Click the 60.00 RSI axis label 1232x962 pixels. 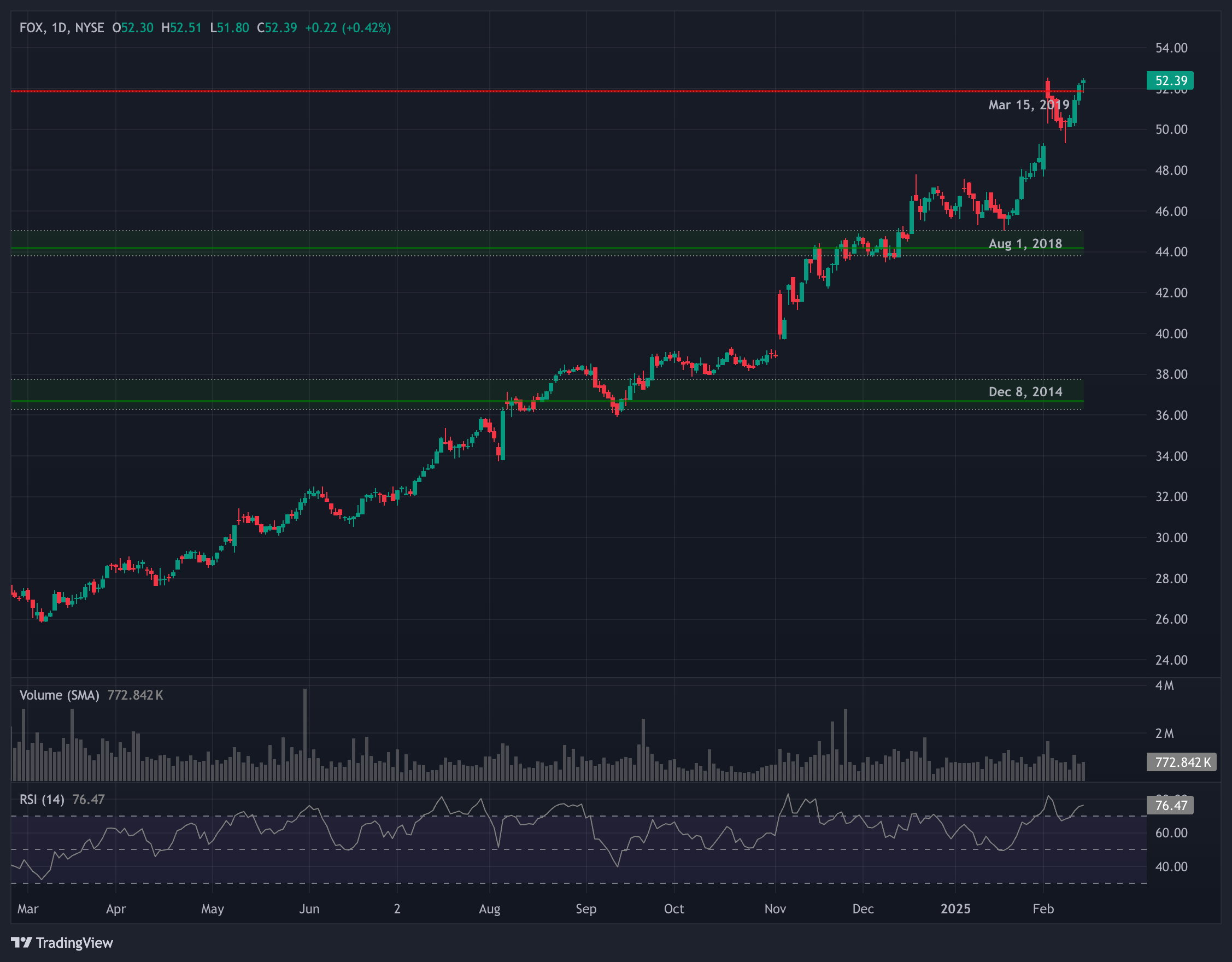click(x=1171, y=833)
